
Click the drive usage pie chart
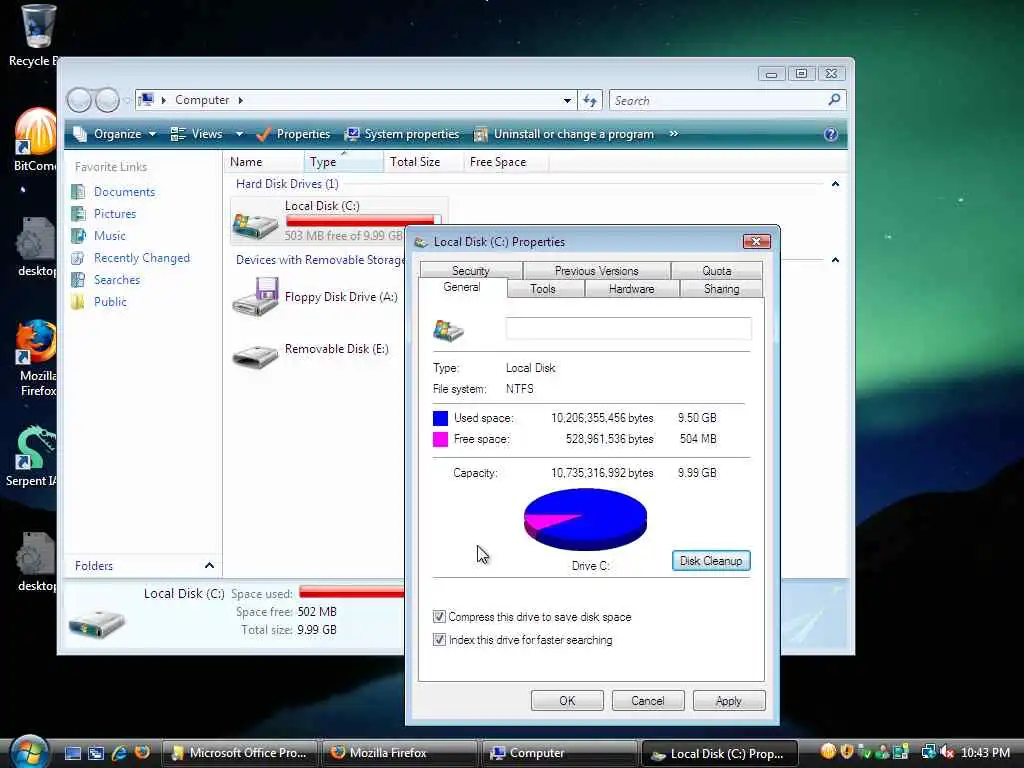pyautogui.click(x=585, y=519)
